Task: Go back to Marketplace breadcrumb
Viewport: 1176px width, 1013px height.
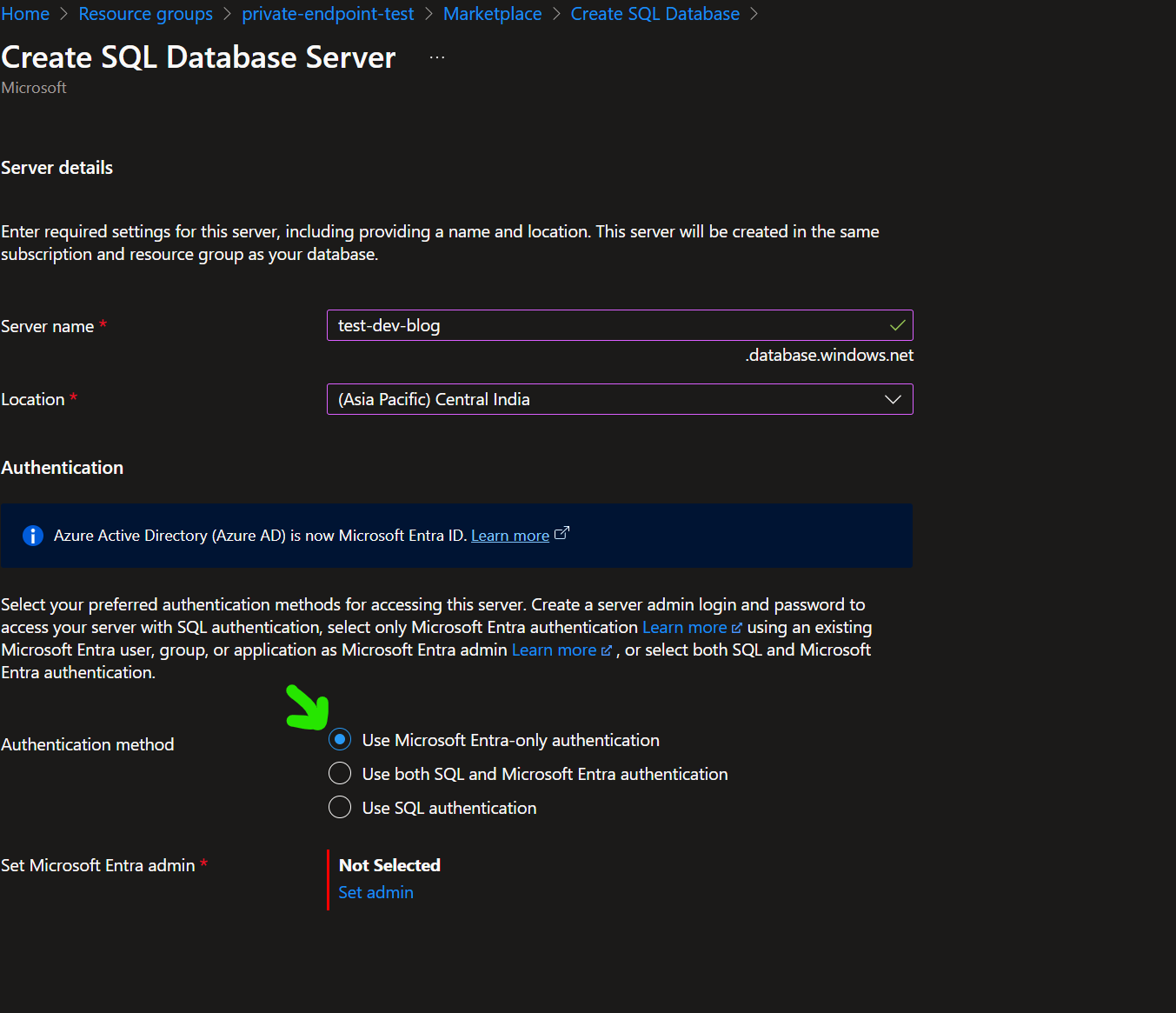Action: point(492,14)
